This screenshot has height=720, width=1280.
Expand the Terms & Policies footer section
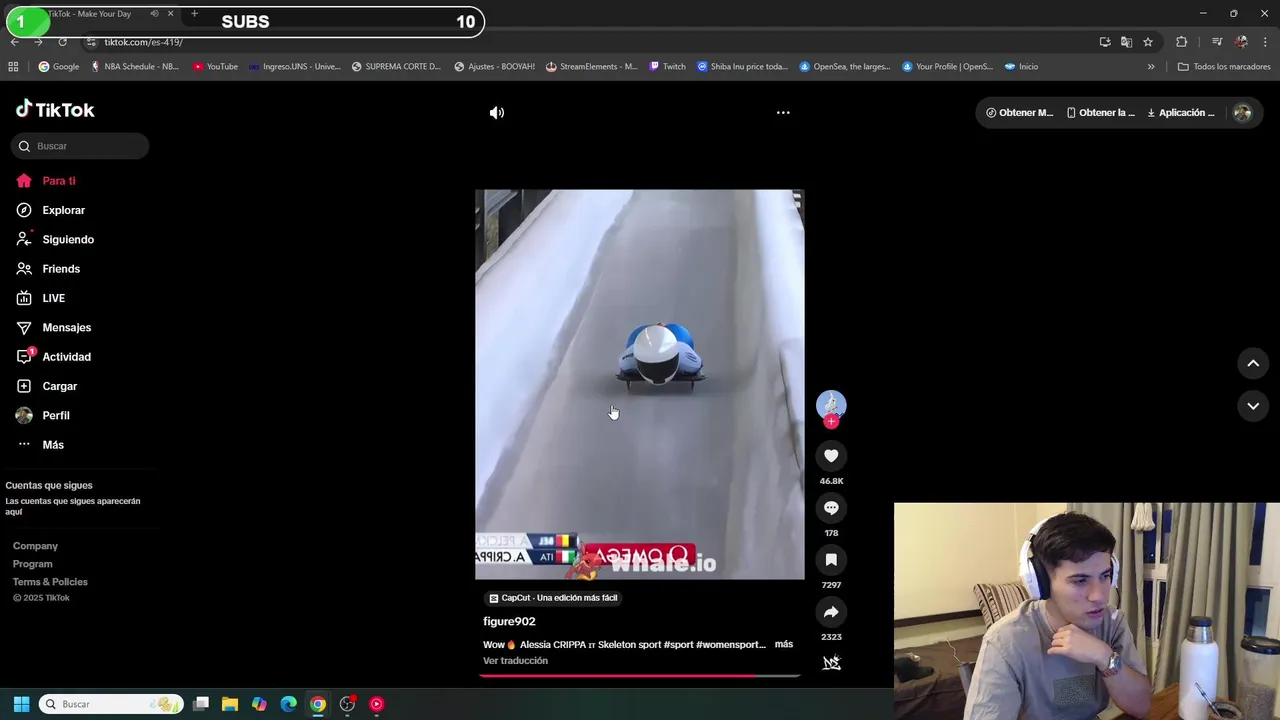50,582
